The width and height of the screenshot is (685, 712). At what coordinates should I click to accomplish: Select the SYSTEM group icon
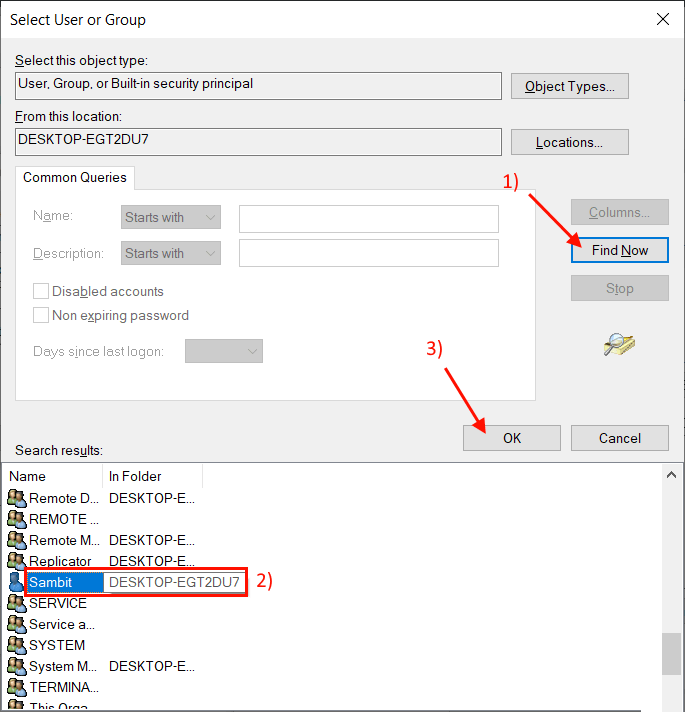pos(17,645)
